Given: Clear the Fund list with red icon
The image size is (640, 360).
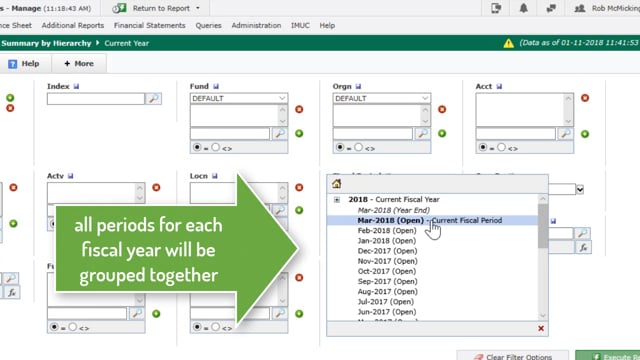Looking at the screenshot, I should click(299, 109).
